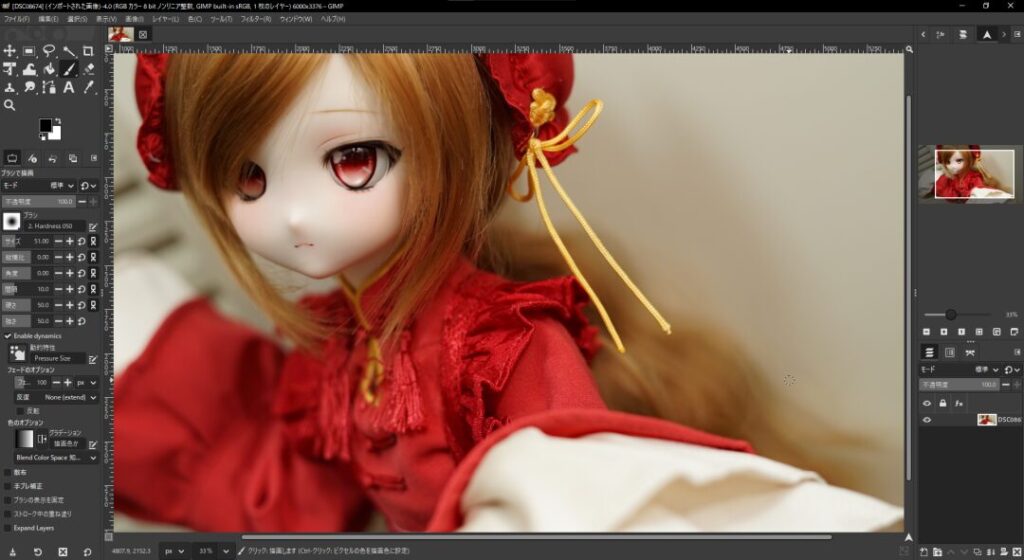
Task: Toggle visibility eye of DSC086 layer
Action: 927,420
